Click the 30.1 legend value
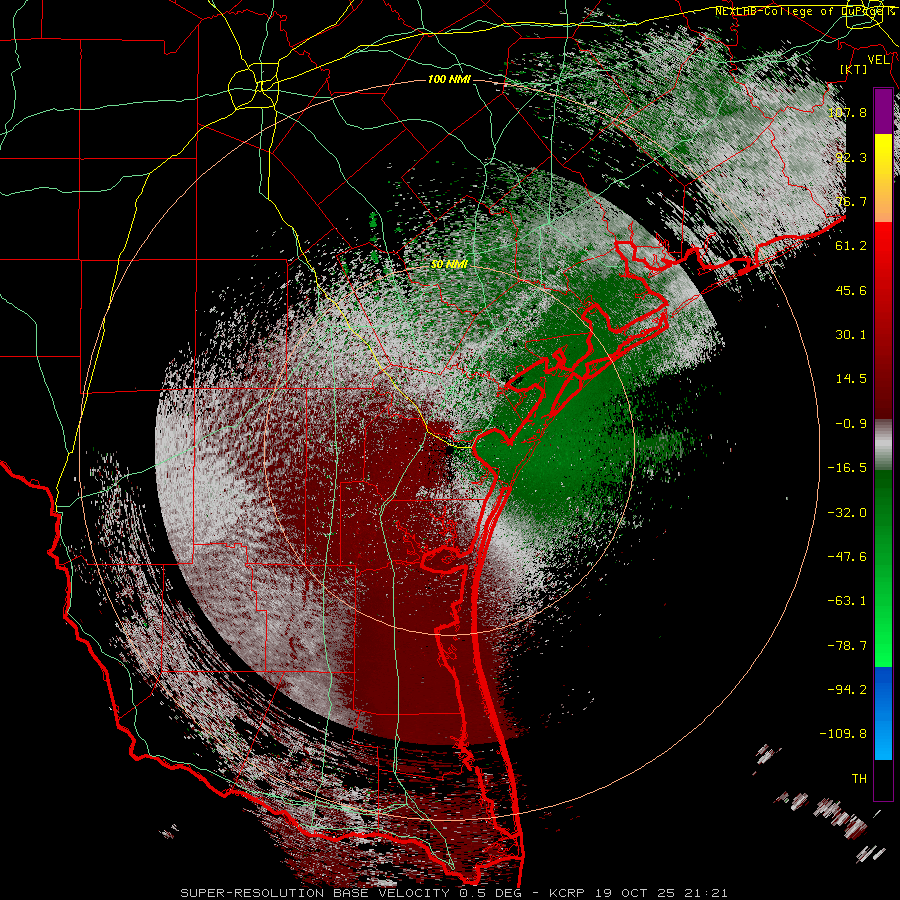This screenshot has height=900, width=900. 851,335
